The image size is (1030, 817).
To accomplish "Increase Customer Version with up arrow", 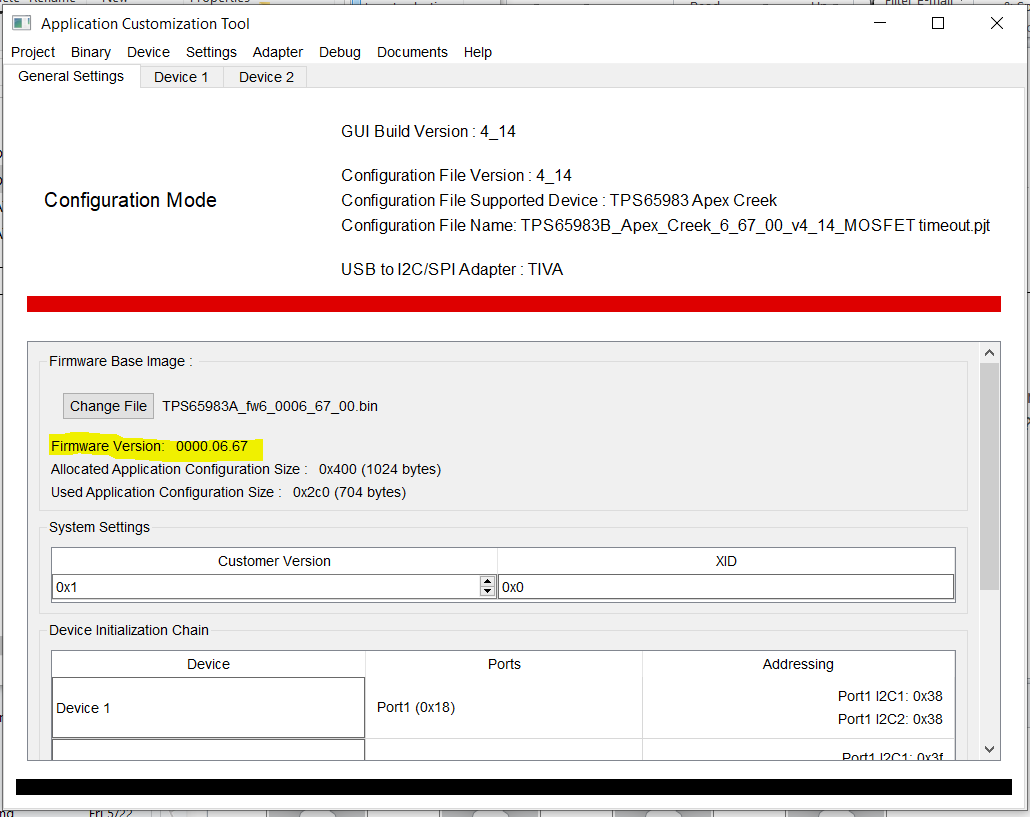I will click(x=487, y=581).
